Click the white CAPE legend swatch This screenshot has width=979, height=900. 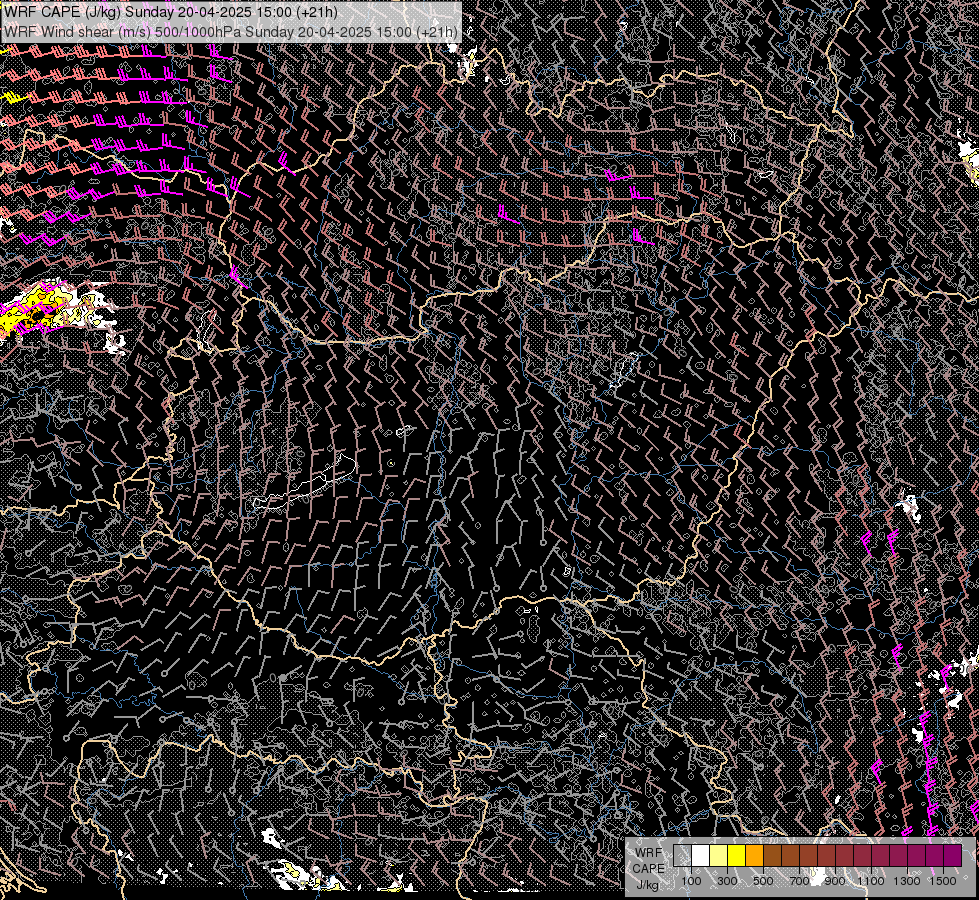coord(701,855)
